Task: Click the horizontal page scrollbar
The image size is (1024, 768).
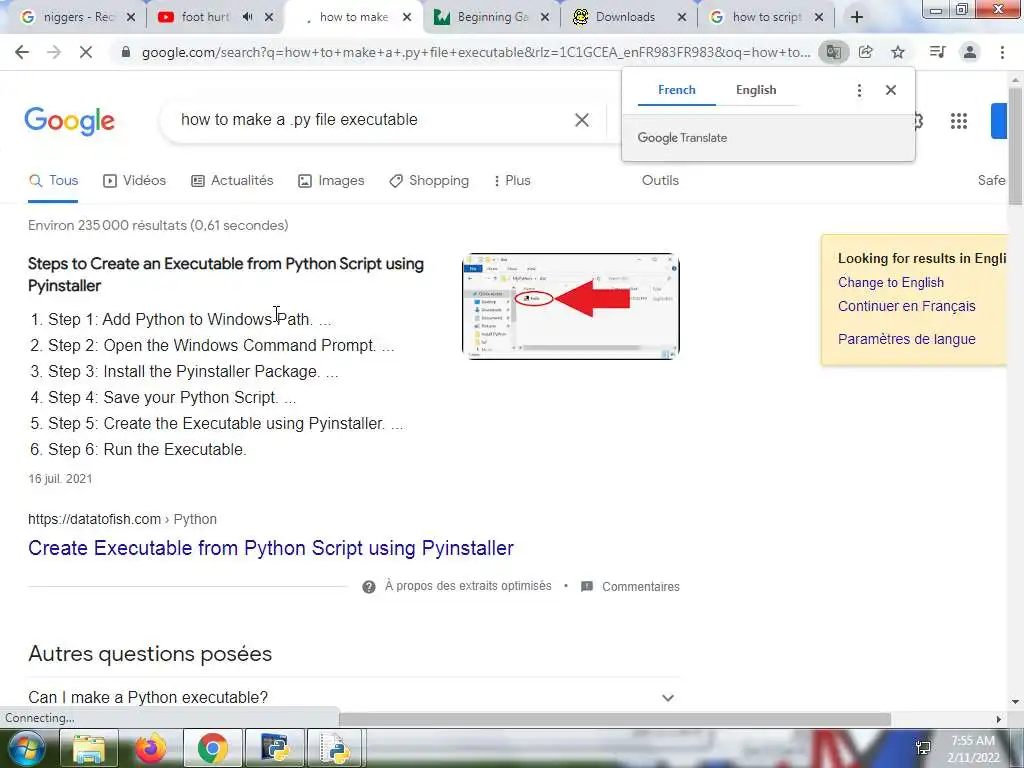Action: pyautogui.click(x=615, y=719)
